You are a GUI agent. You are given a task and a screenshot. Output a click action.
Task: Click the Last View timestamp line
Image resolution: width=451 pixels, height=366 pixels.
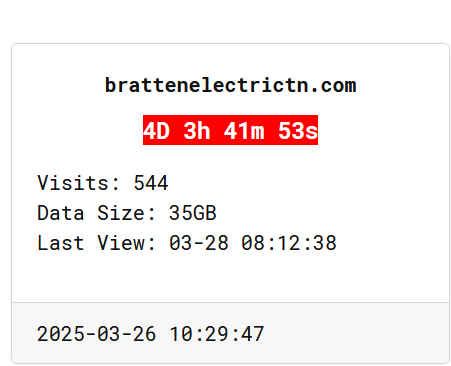(187, 243)
